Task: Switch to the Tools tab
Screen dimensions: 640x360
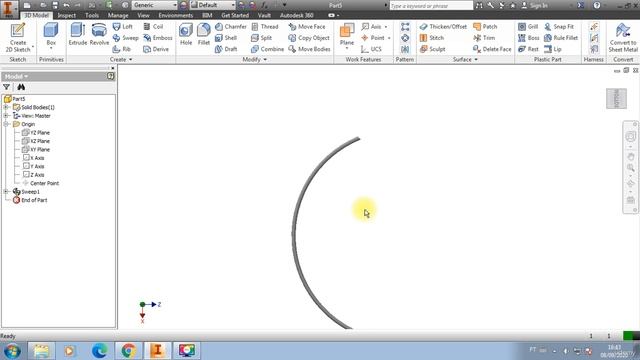Action: pyautogui.click(x=92, y=16)
